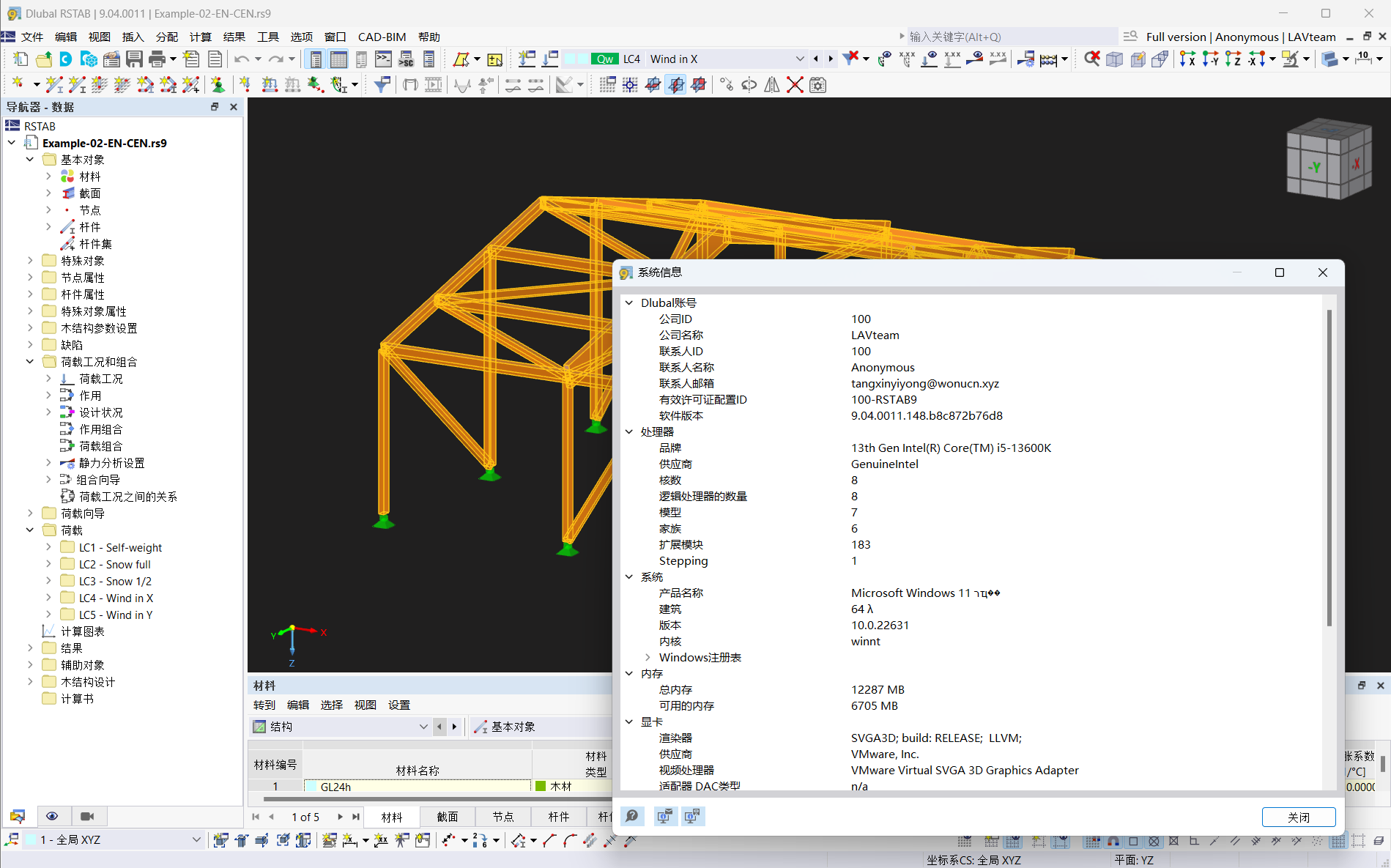1391x868 pixels.
Task: Open the Print icon in toolbar
Action: 157,59
